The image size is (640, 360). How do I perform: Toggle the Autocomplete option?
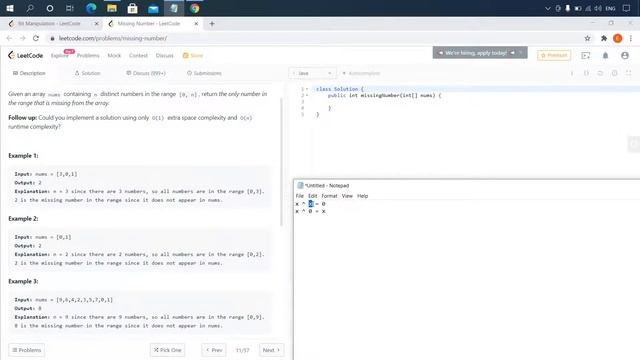361,73
